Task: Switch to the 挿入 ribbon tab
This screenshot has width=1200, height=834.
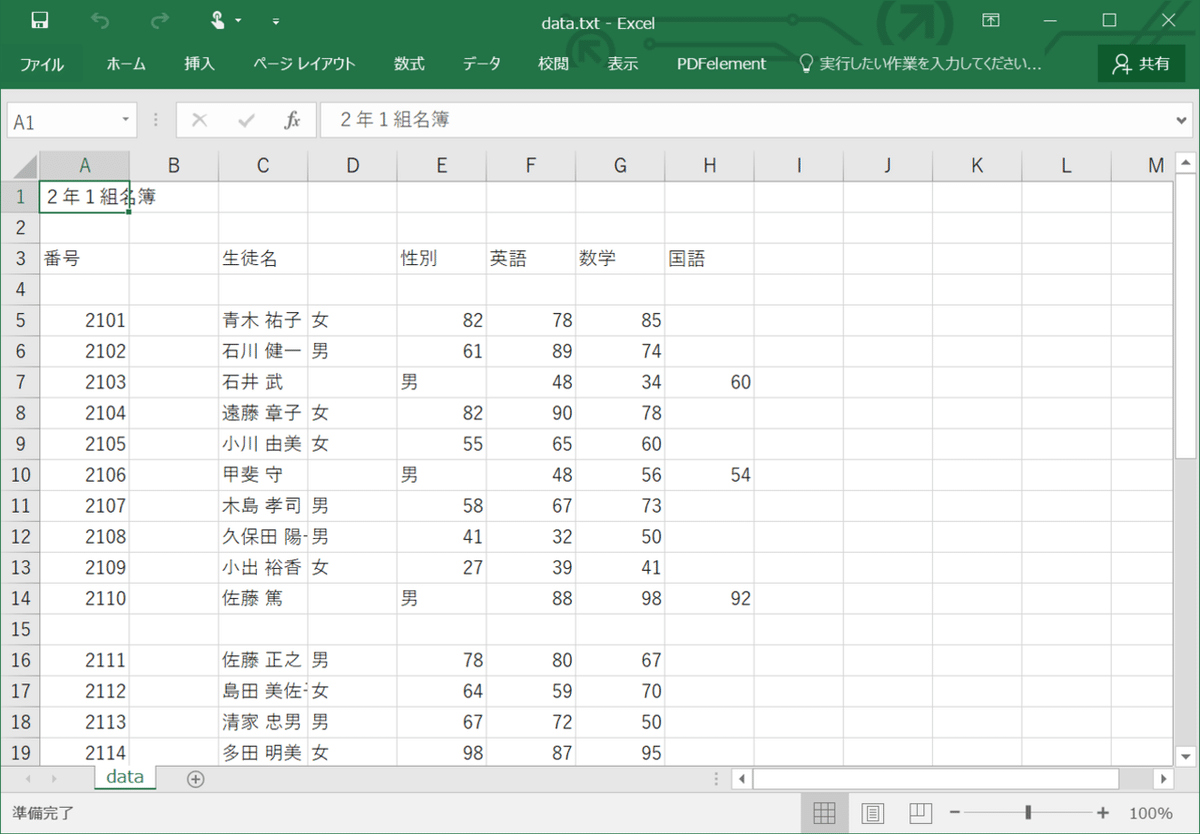Action: tap(200, 64)
